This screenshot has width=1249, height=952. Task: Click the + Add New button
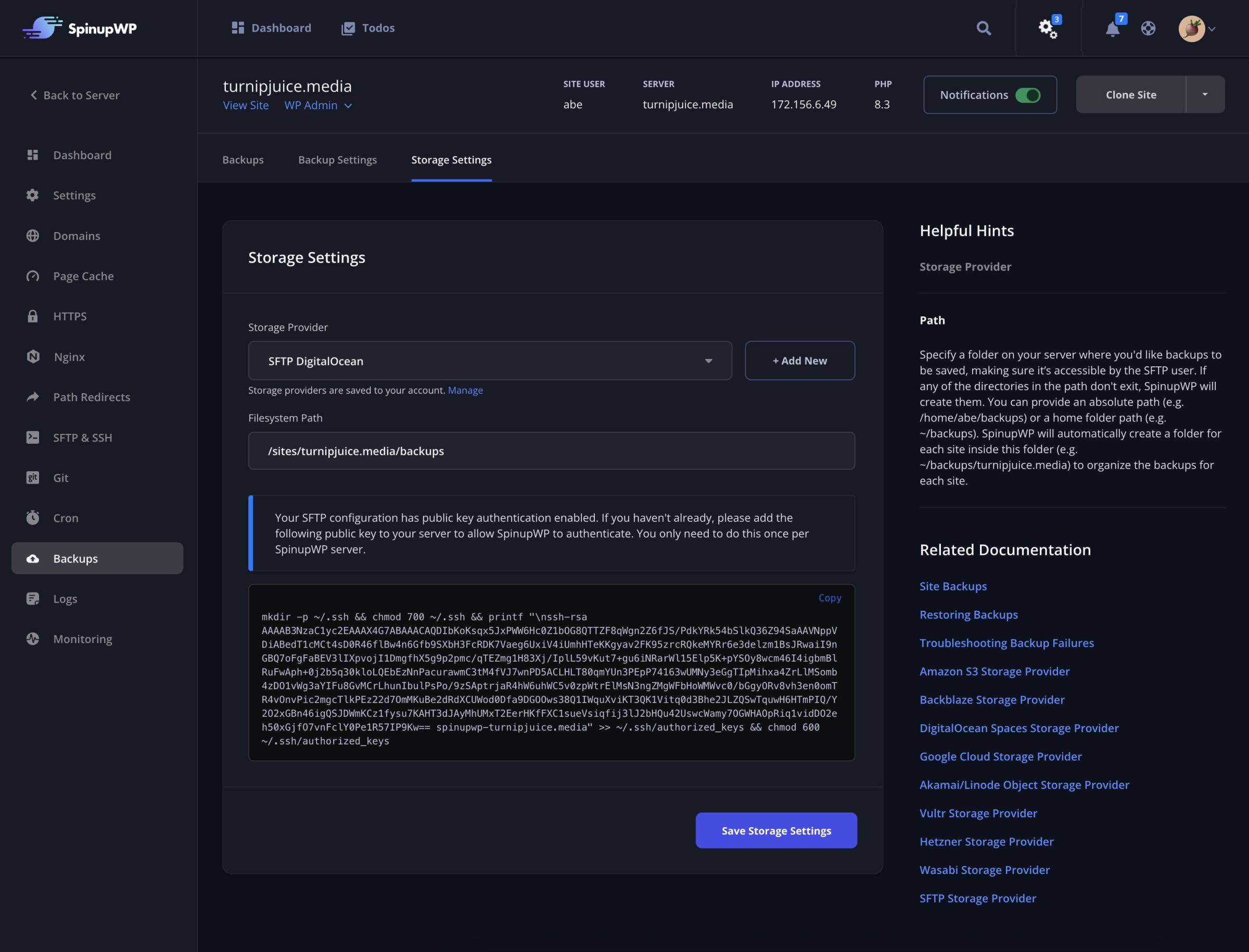[x=799, y=361]
